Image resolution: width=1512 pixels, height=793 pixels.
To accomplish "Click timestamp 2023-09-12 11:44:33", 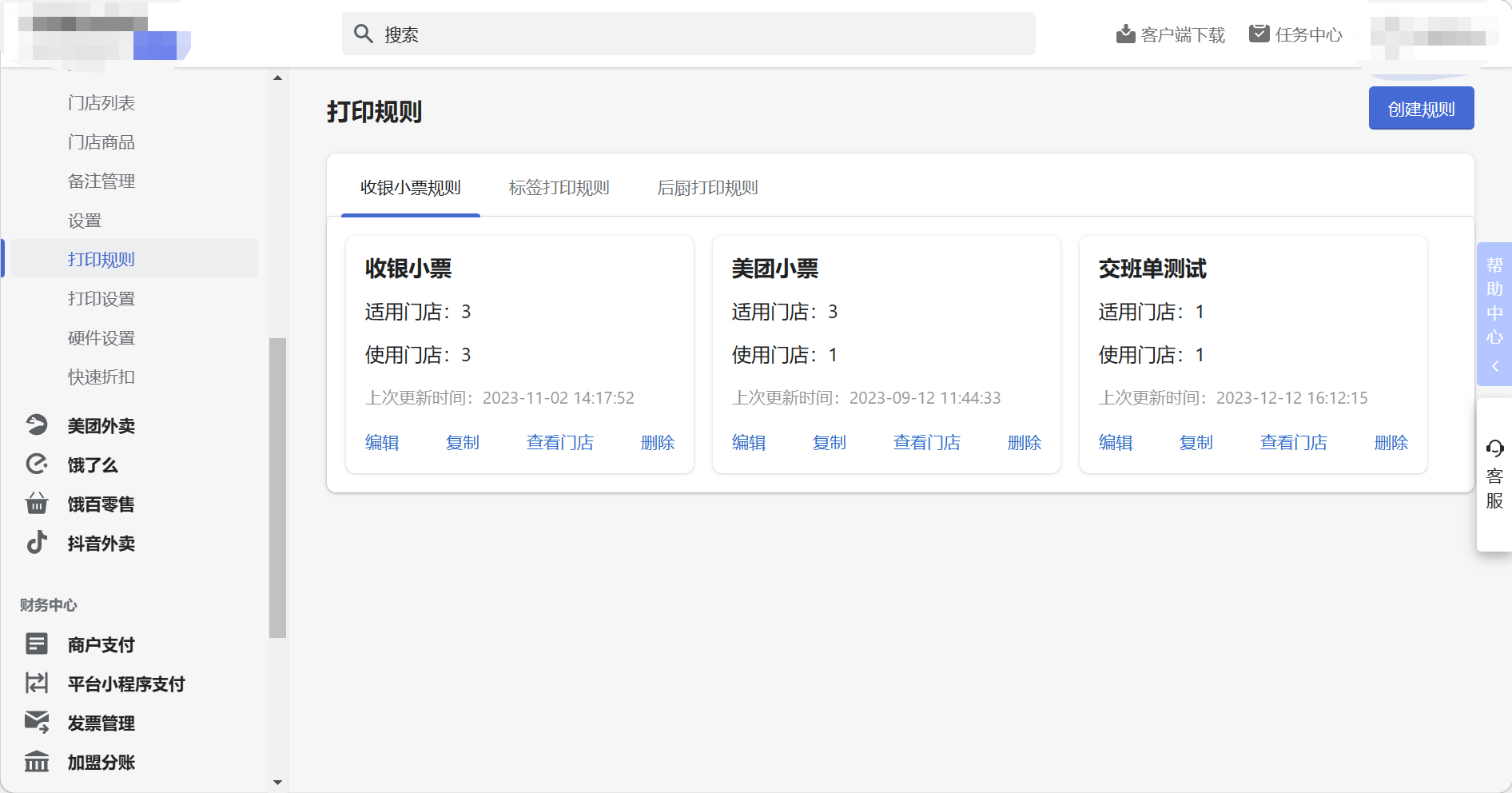I will [925, 398].
